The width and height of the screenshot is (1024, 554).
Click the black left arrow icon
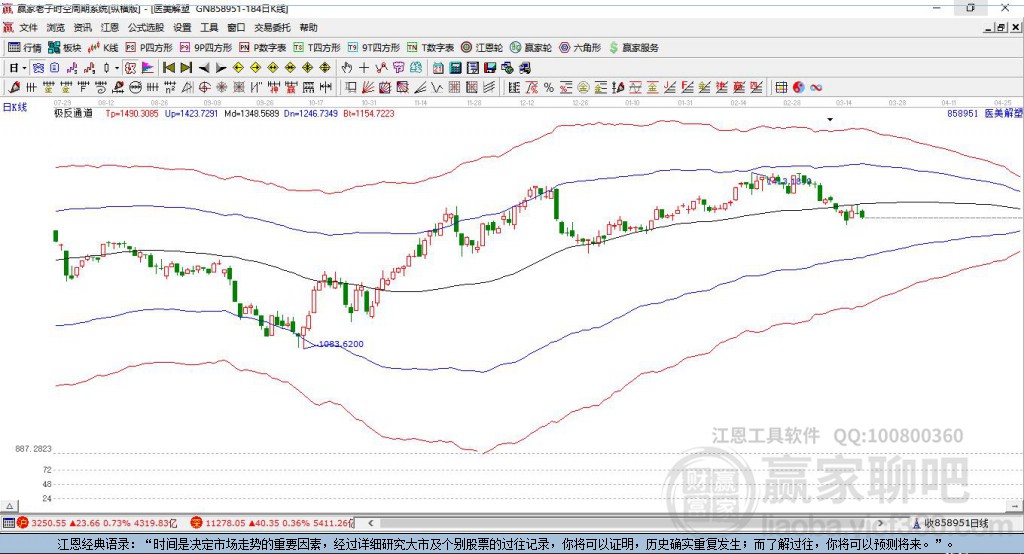[x=204, y=68]
